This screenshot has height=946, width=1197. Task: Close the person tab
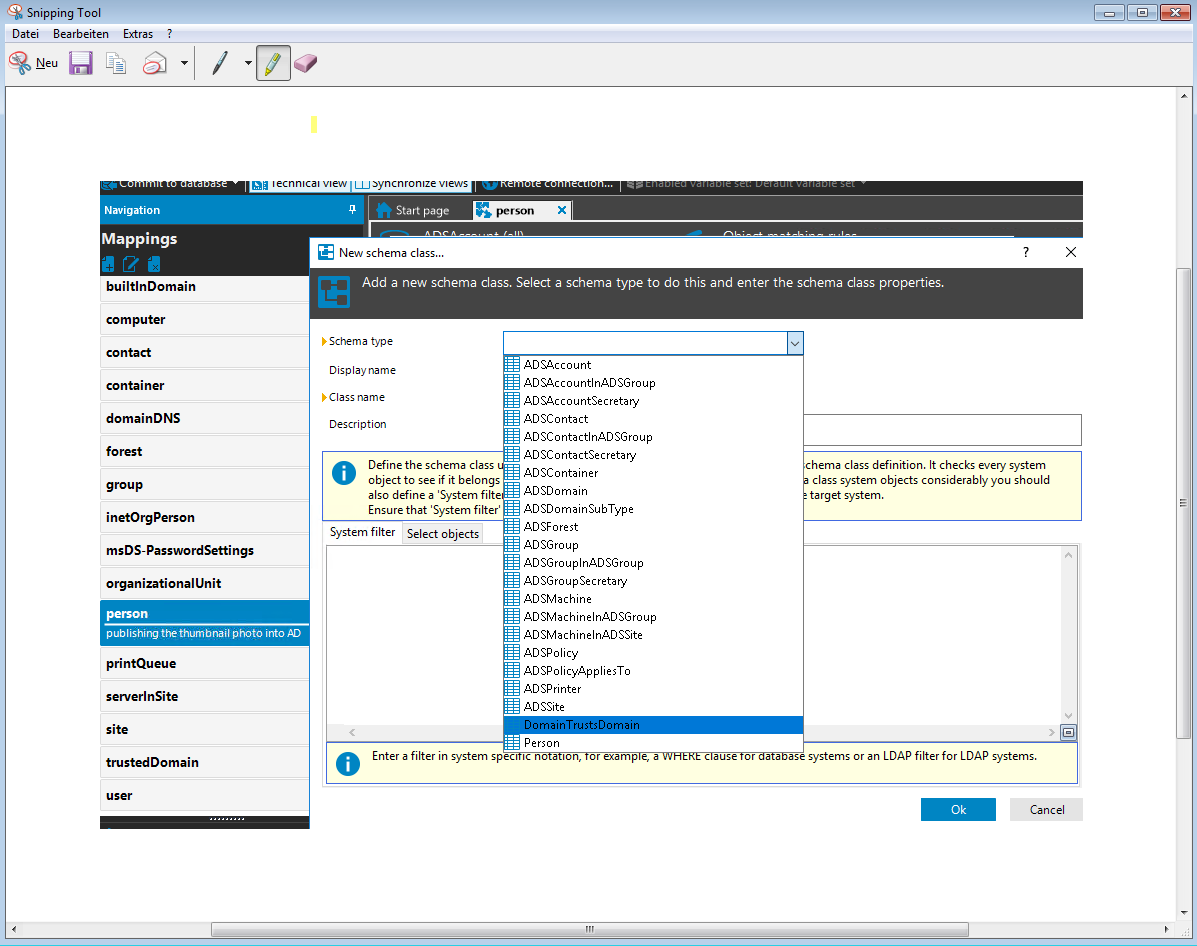point(562,210)
